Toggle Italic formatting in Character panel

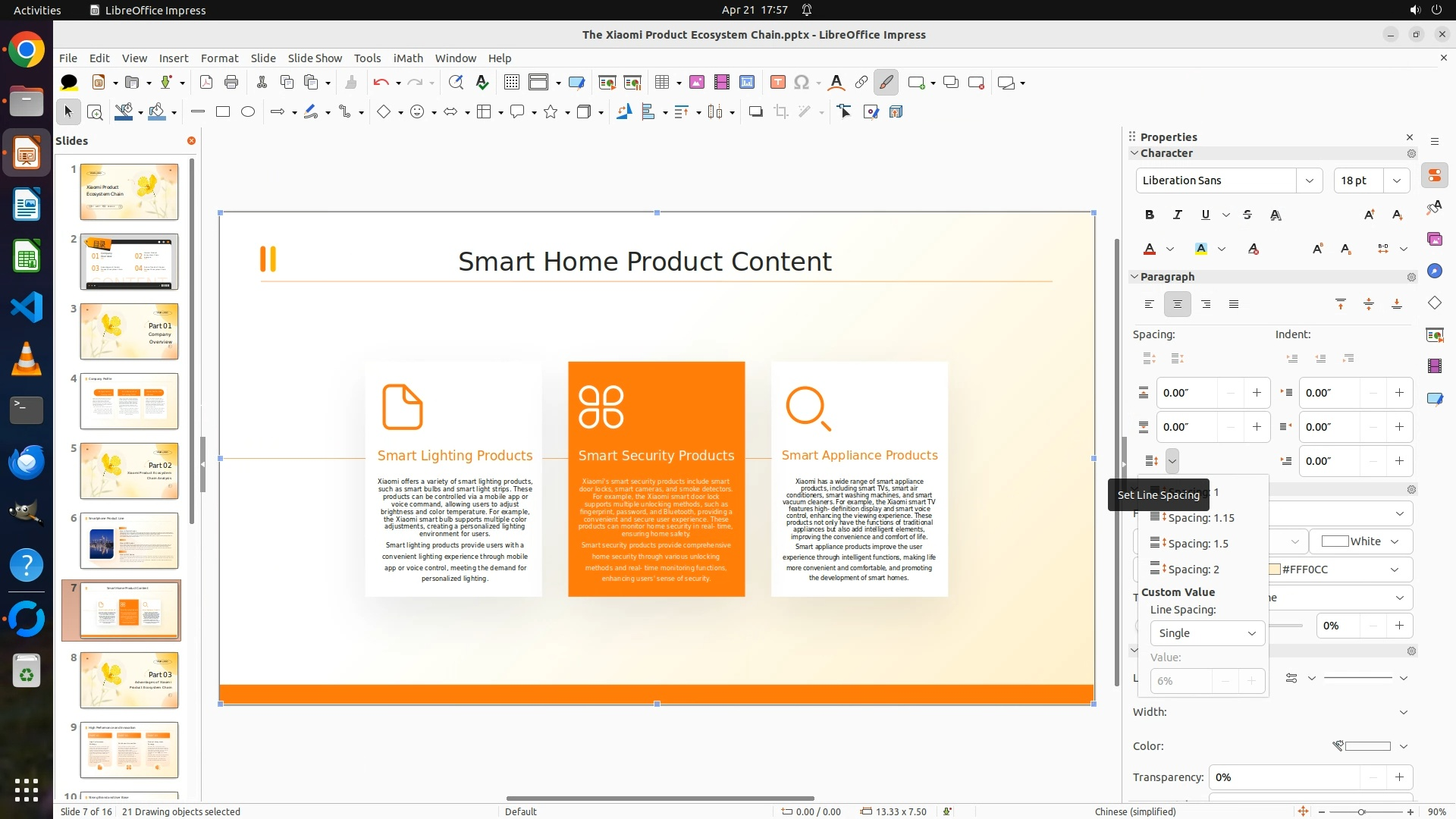1178,215
